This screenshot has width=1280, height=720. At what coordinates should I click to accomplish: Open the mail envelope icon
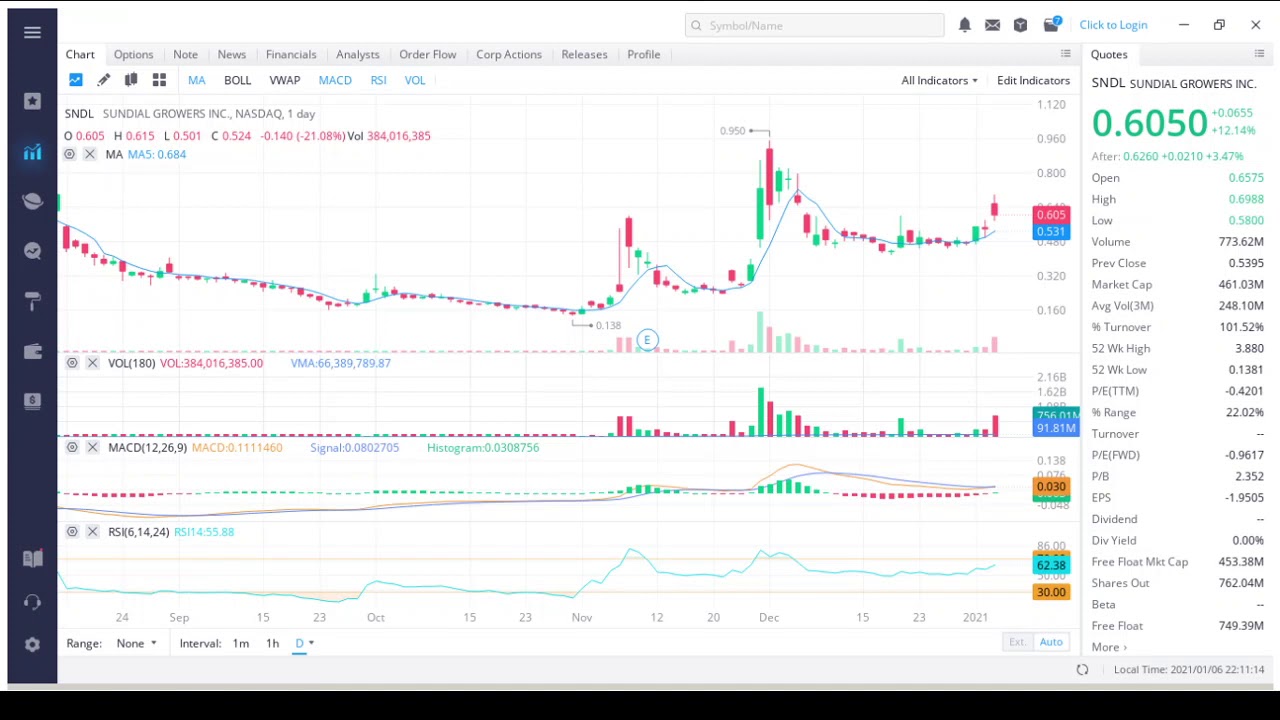(992, 25)
